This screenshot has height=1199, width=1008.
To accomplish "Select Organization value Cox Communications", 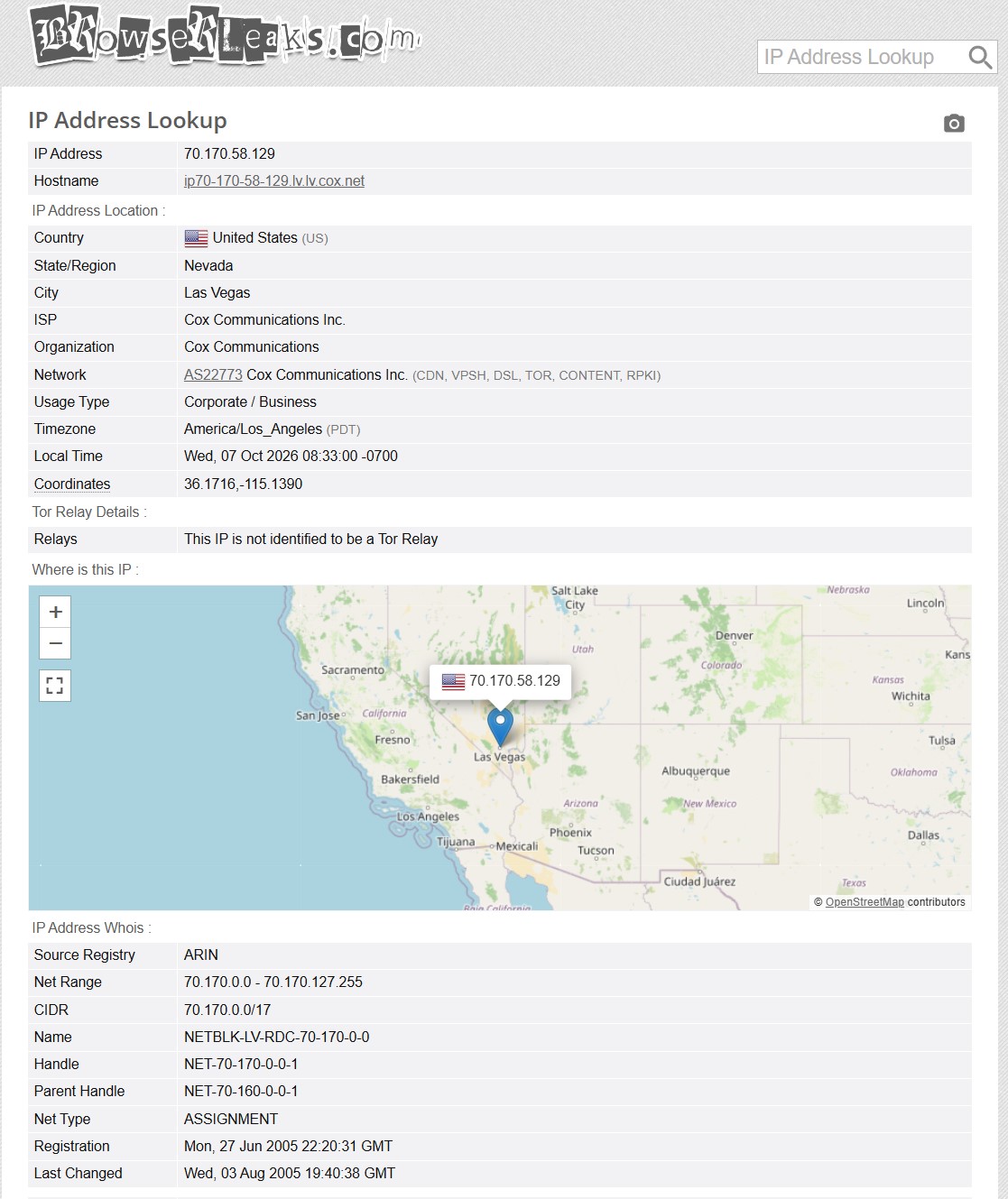I will pyautogui.click(x=252, y=346).
